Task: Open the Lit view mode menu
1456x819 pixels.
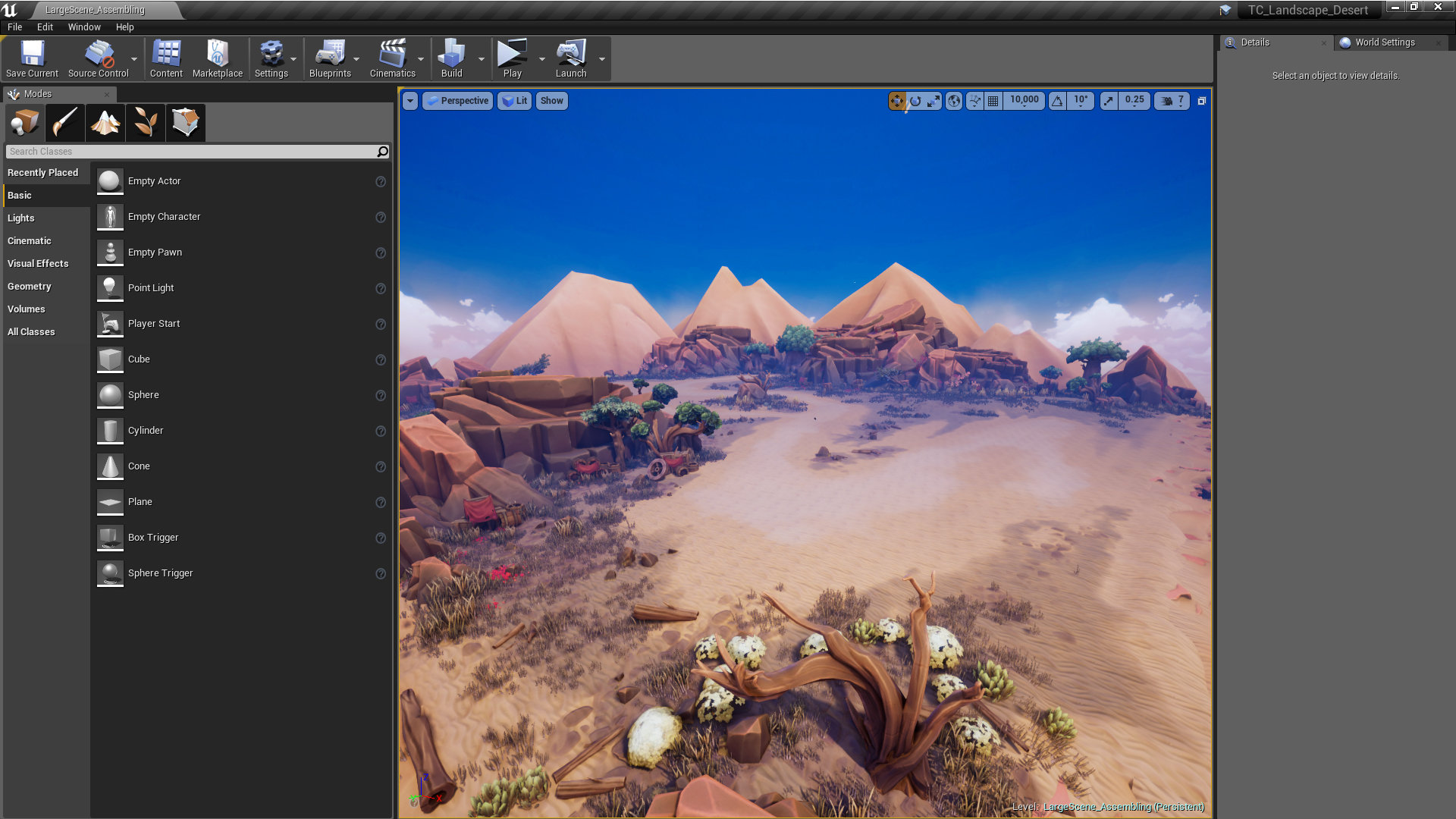Action: pyautogui.click(x=515, y=101)
